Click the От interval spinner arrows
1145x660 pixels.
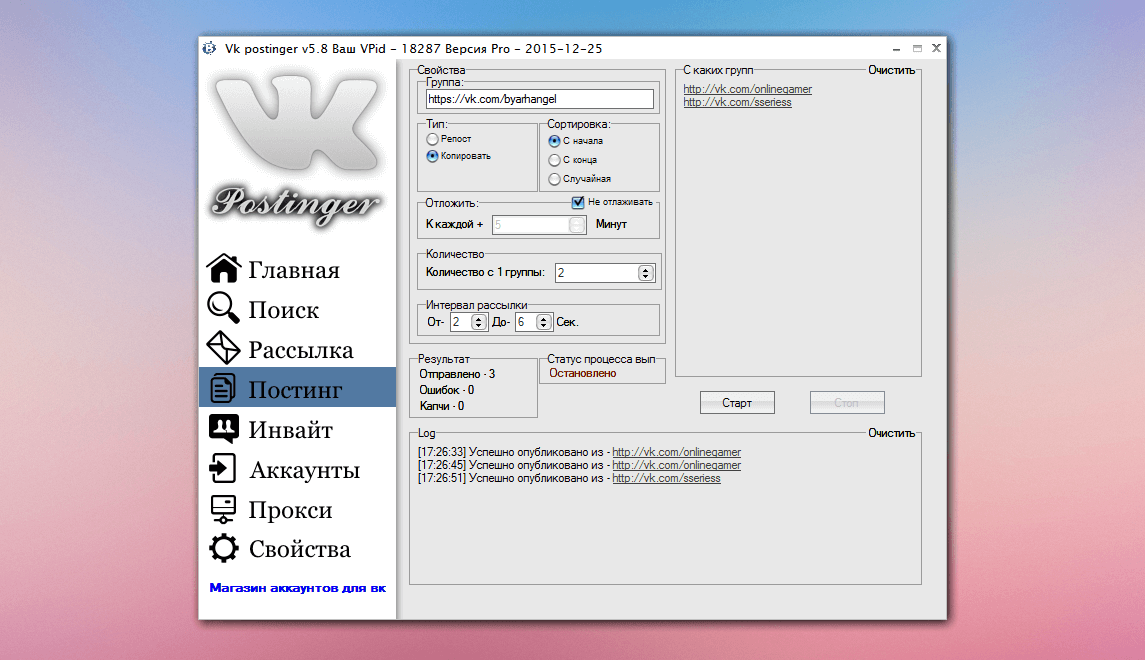[x=479, y=322]
